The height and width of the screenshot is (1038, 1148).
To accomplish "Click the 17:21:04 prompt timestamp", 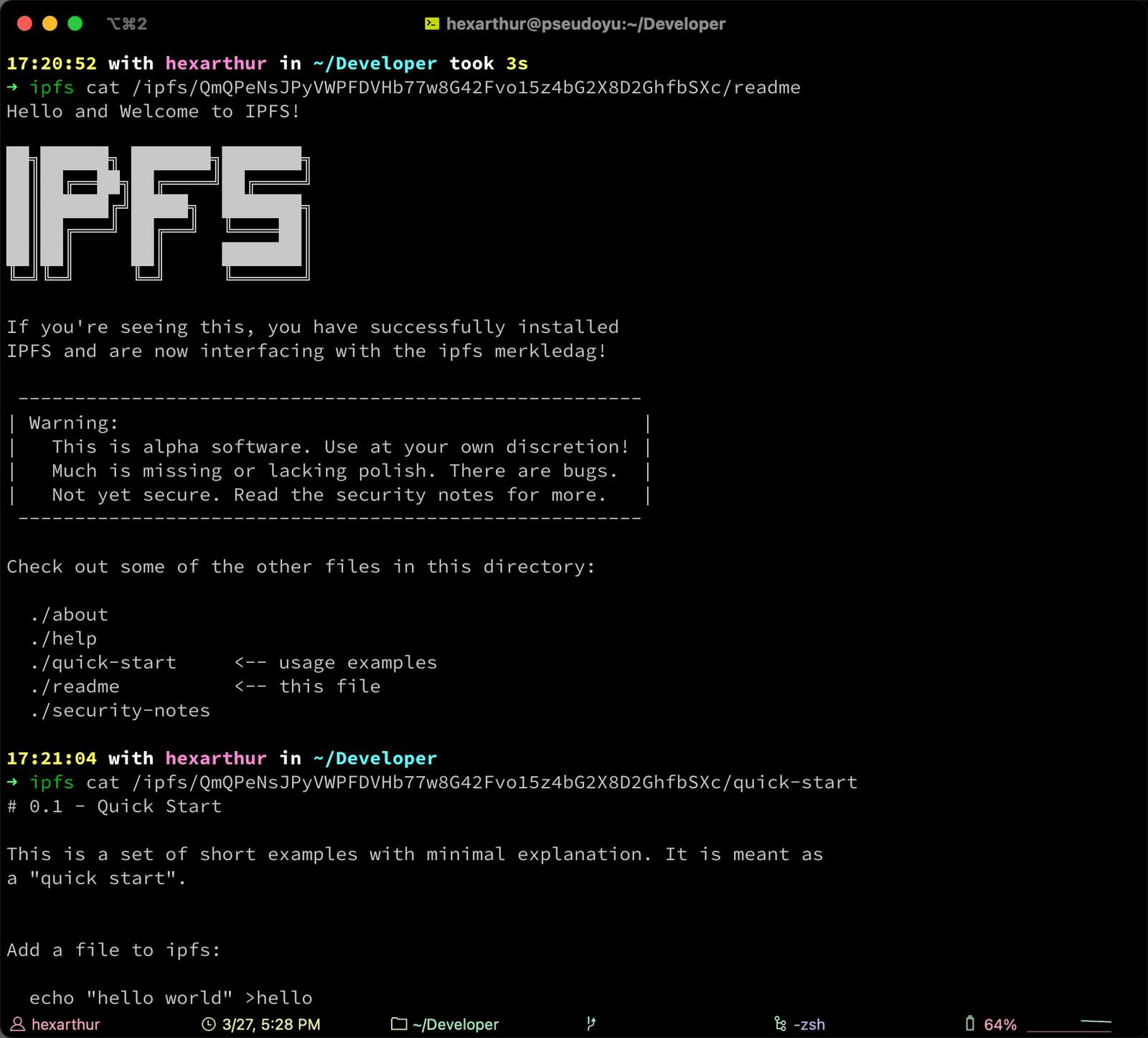I will pos(52,758).
